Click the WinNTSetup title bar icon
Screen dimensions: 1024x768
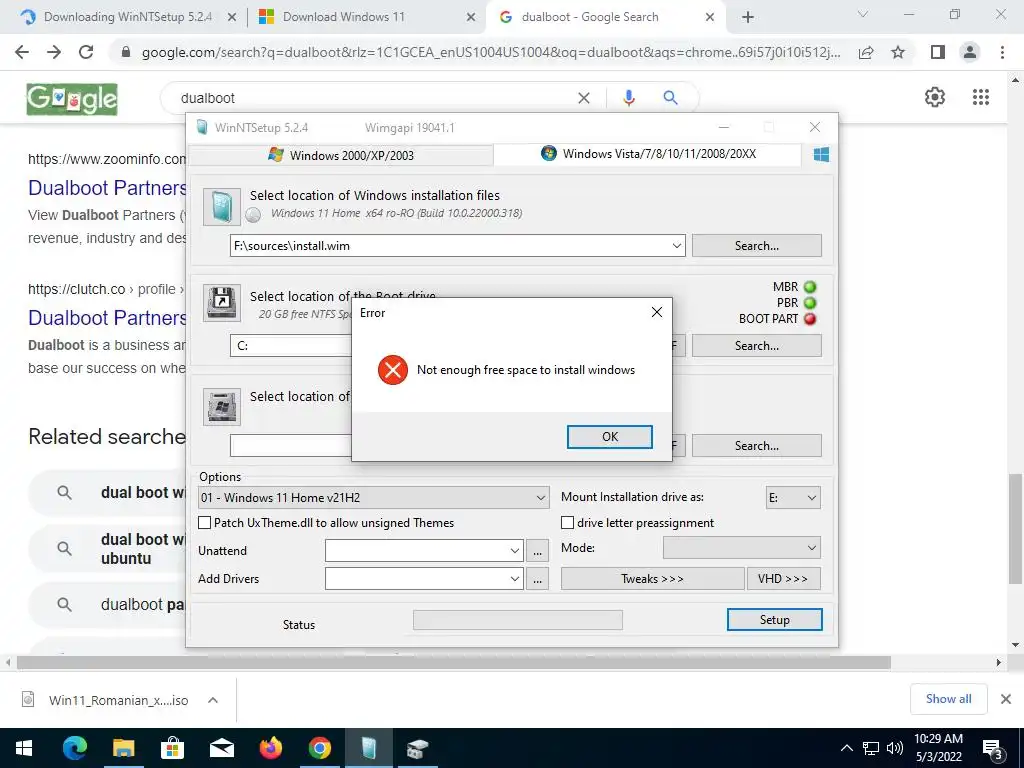point(202,127)
